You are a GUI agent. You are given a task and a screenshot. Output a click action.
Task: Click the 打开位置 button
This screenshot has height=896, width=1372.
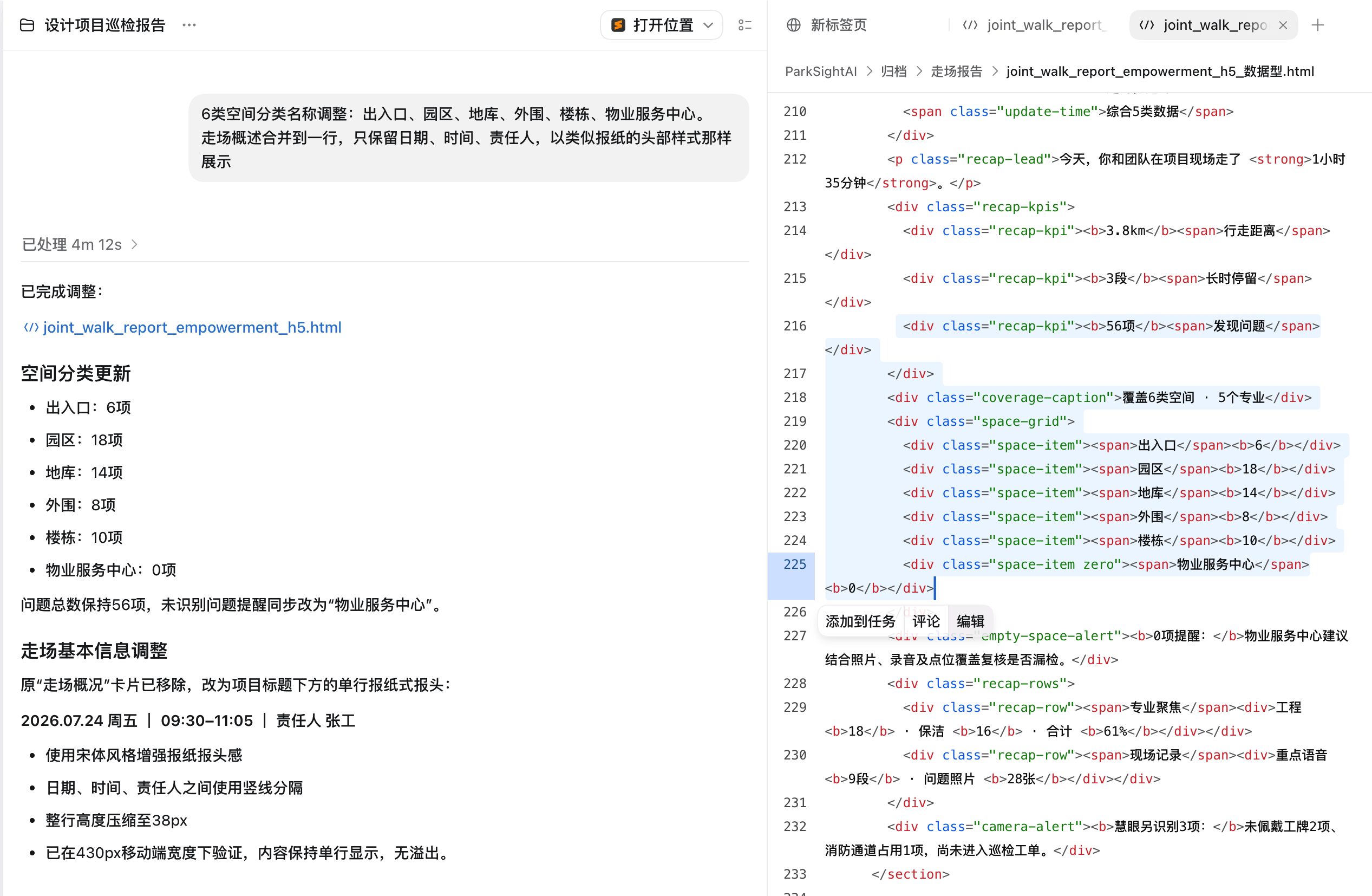(661, 25)
